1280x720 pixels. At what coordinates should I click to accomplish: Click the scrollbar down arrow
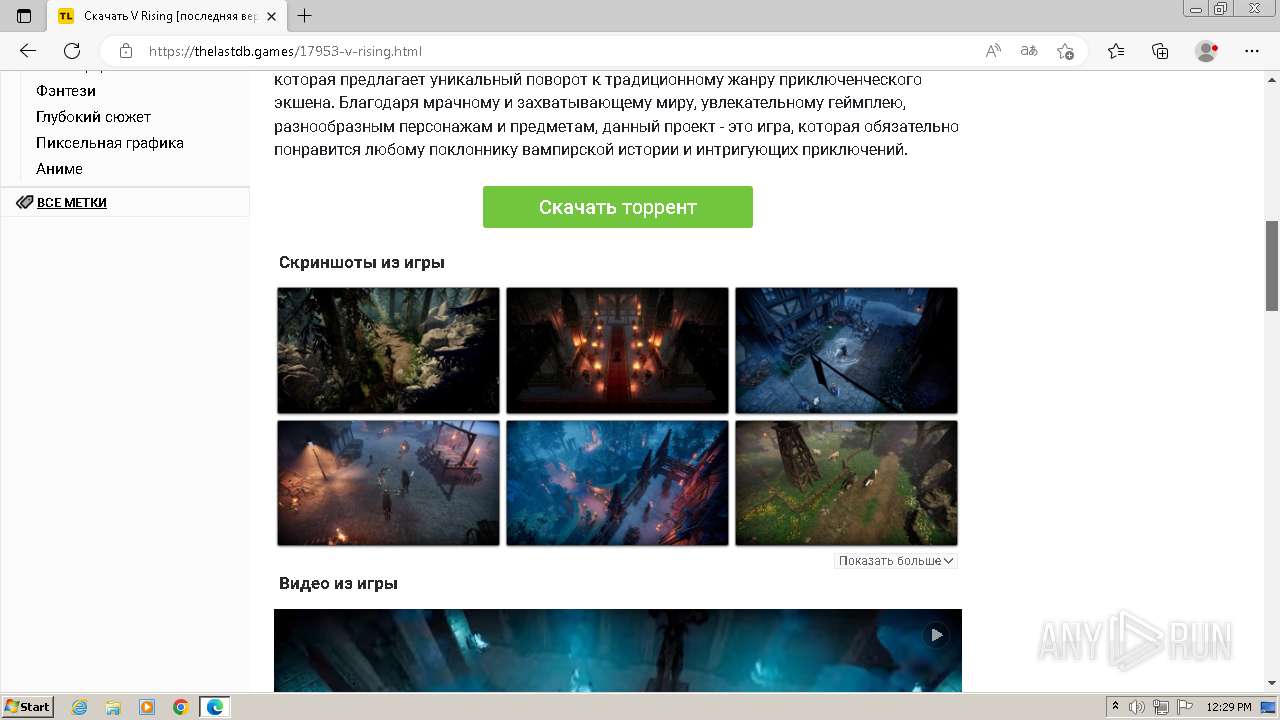click(x=1272, y=683)
